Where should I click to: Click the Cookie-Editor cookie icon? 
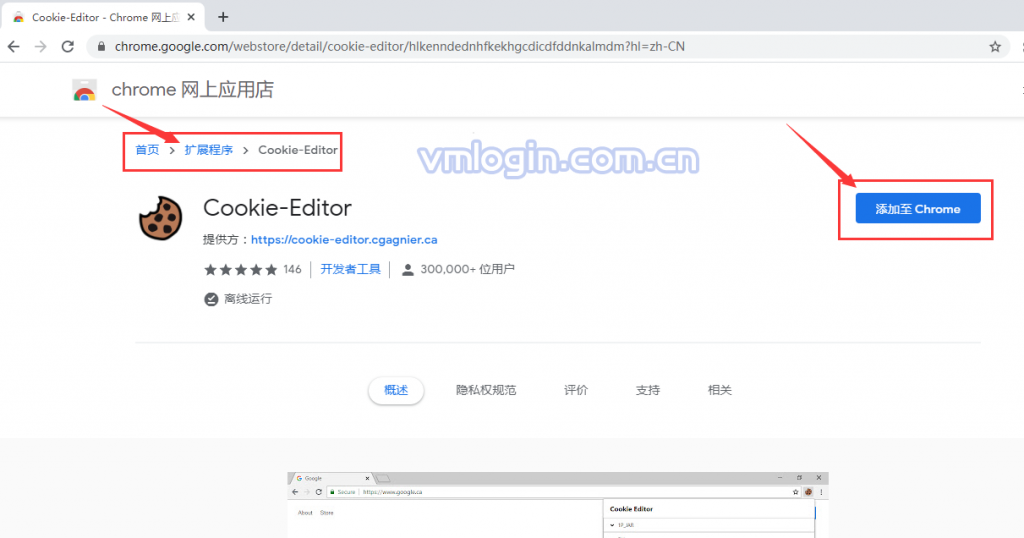(x=161, y=218)
